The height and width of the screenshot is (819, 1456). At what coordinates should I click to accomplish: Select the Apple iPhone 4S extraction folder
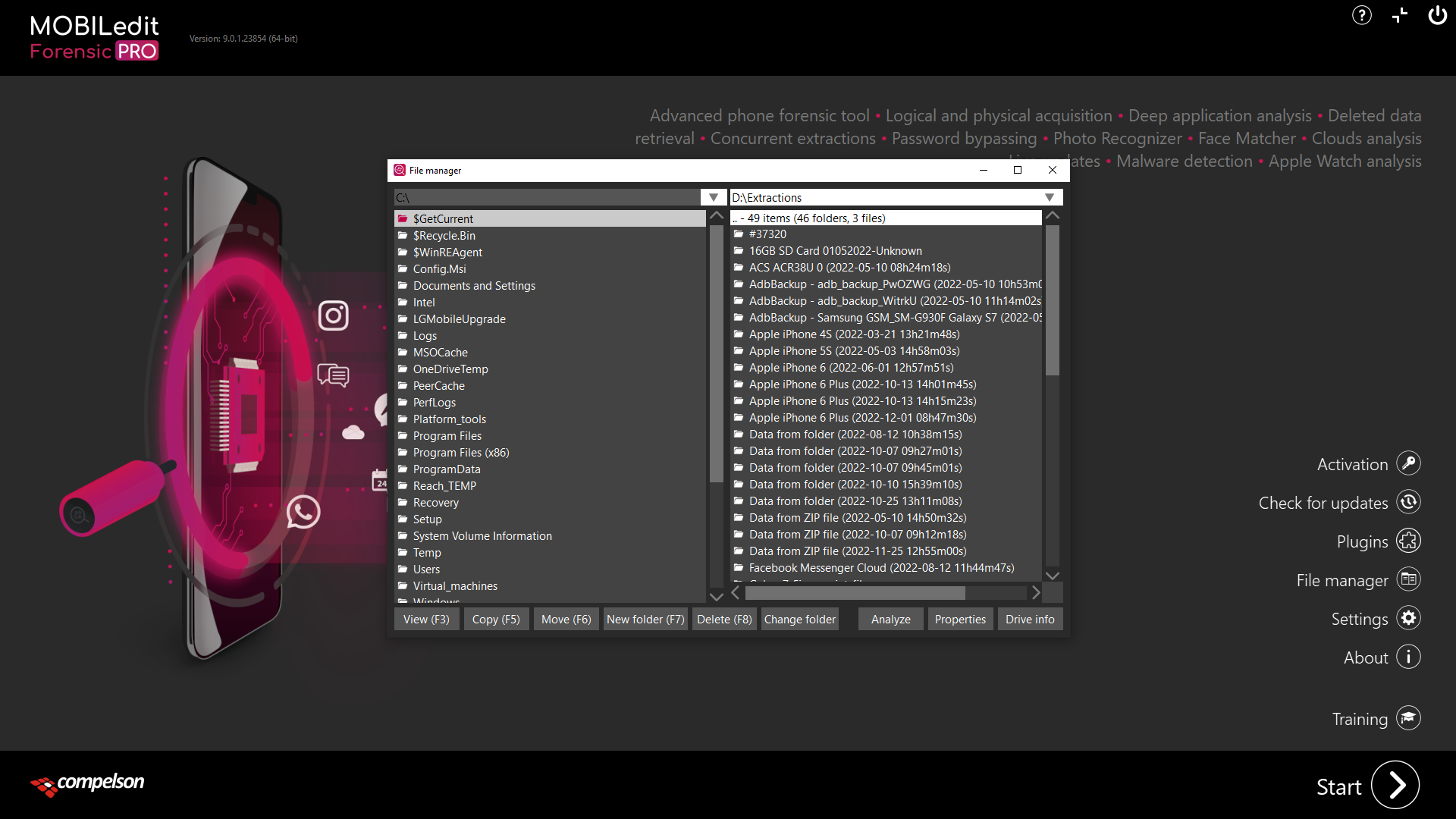click(854, 334)
